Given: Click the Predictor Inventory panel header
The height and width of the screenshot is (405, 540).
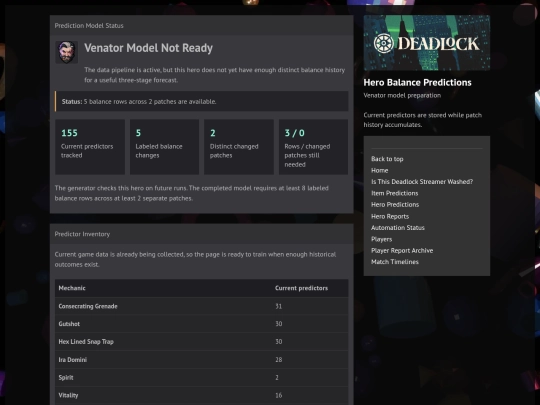Looking at the screenshot, I should pos(201,234).
